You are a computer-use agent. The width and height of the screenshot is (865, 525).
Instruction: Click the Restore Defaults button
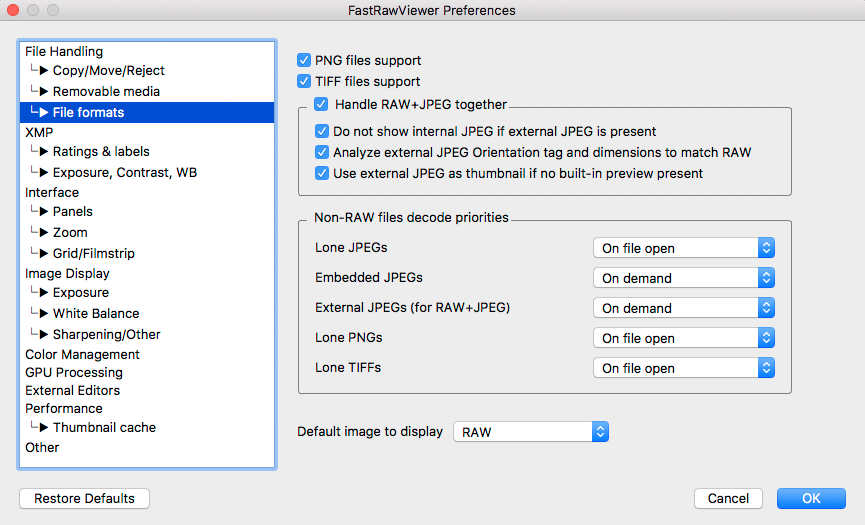[x=84, y=498]
